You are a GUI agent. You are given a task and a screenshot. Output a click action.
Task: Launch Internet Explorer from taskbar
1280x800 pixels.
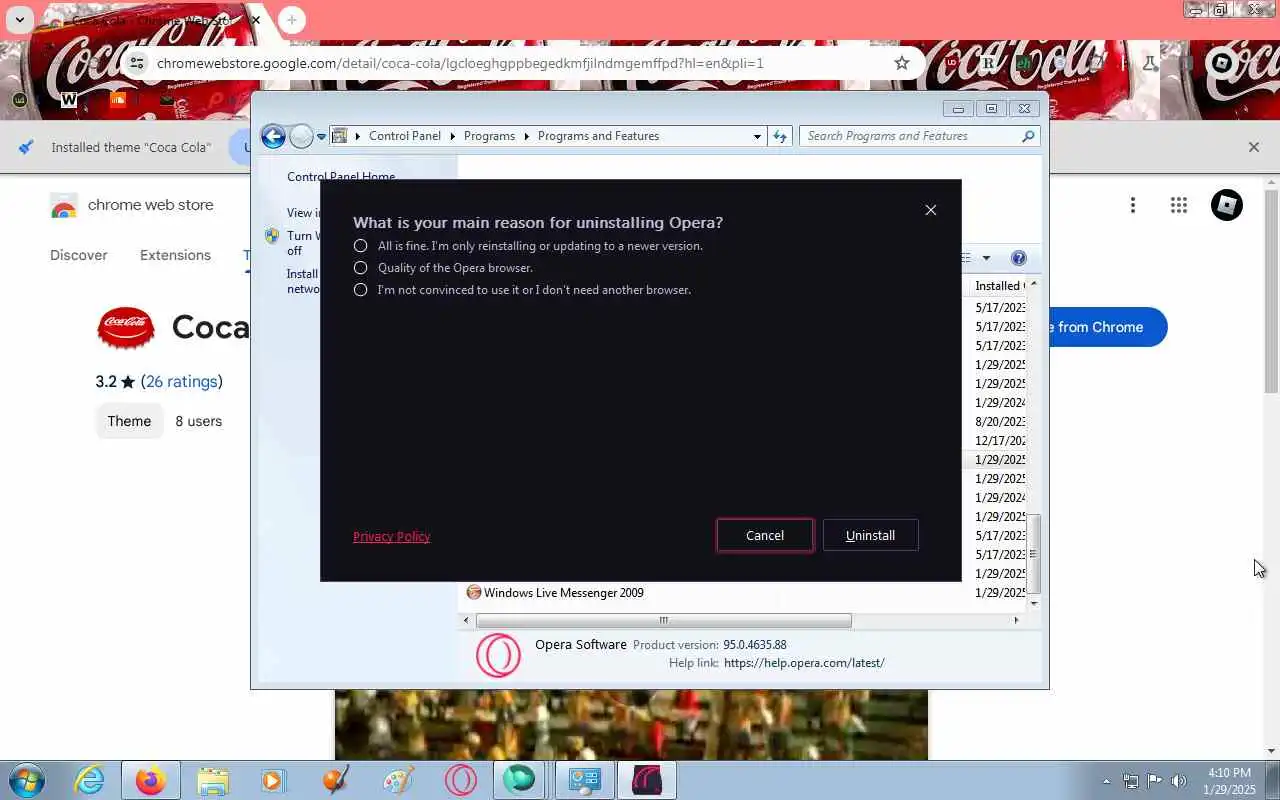[89, 780]
